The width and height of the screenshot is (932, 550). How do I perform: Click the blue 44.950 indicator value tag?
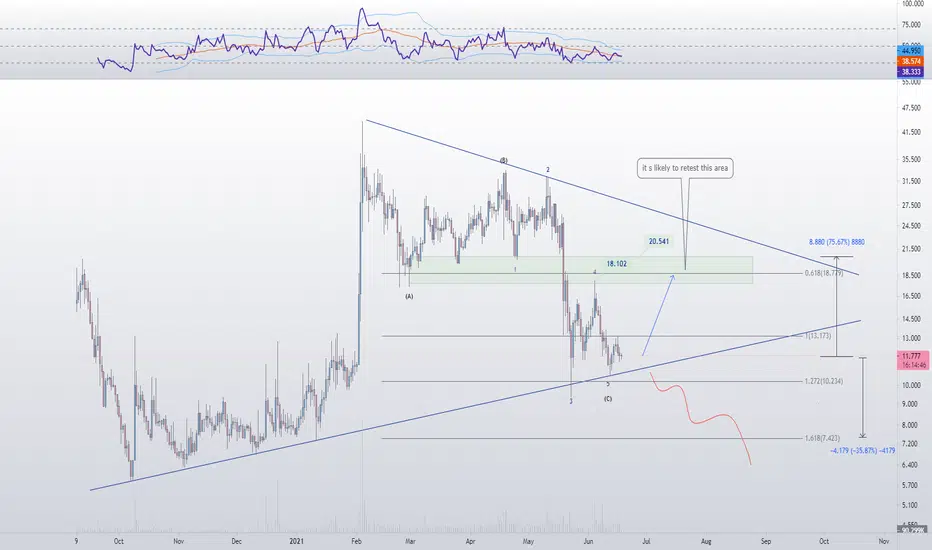coord(911,51)
